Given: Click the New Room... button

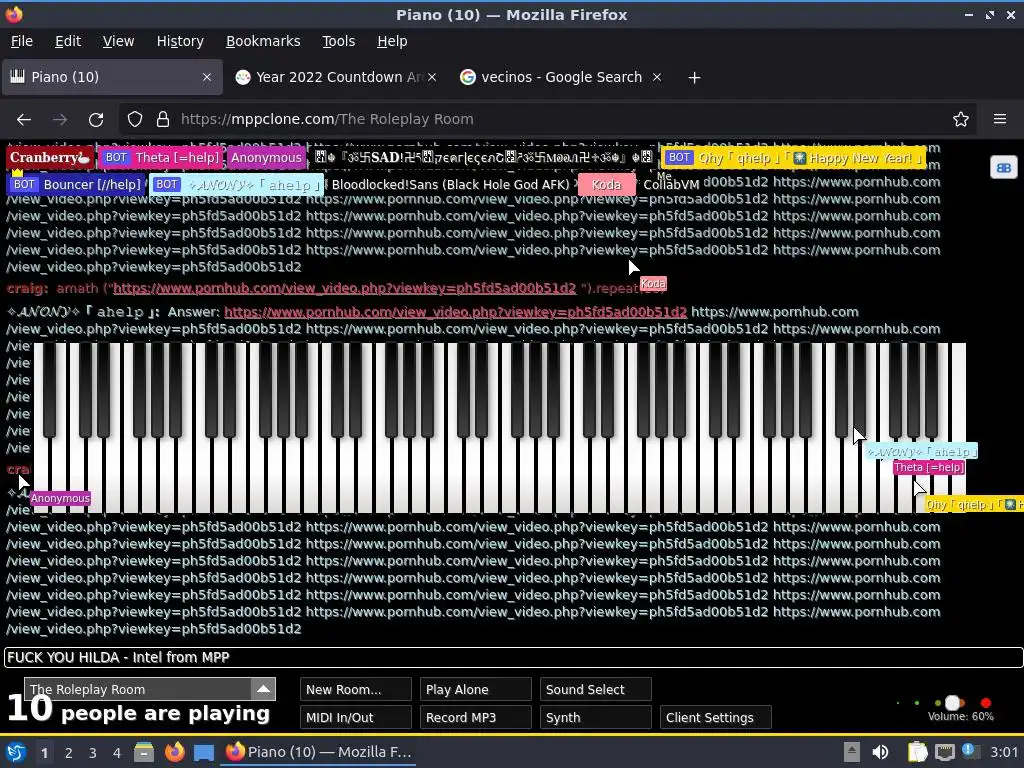Looking at the screenshot, I should click(x=356, y=690).
